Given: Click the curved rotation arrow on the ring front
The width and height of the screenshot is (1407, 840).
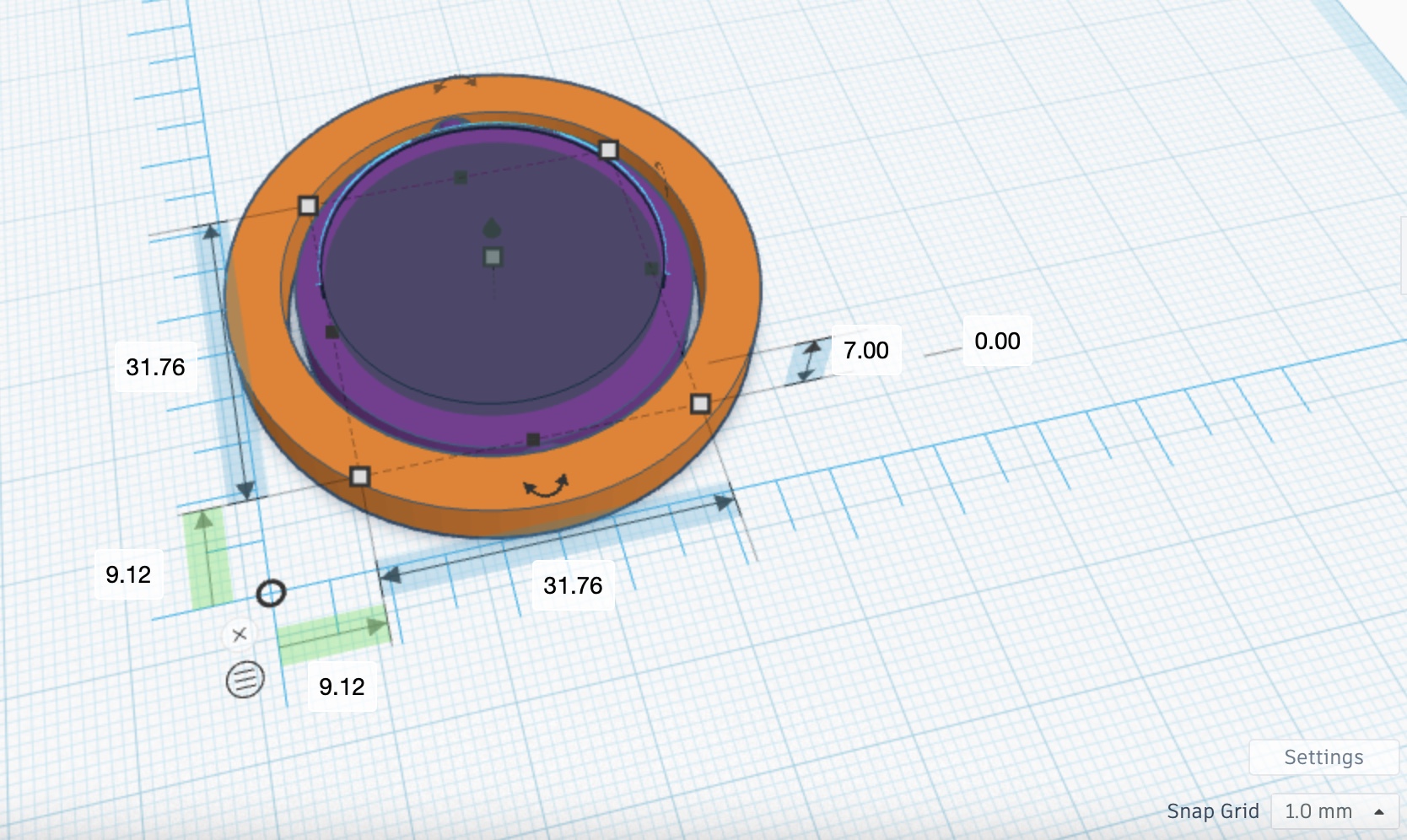Looking at the screenshot, I should click(x=546, y=487).
